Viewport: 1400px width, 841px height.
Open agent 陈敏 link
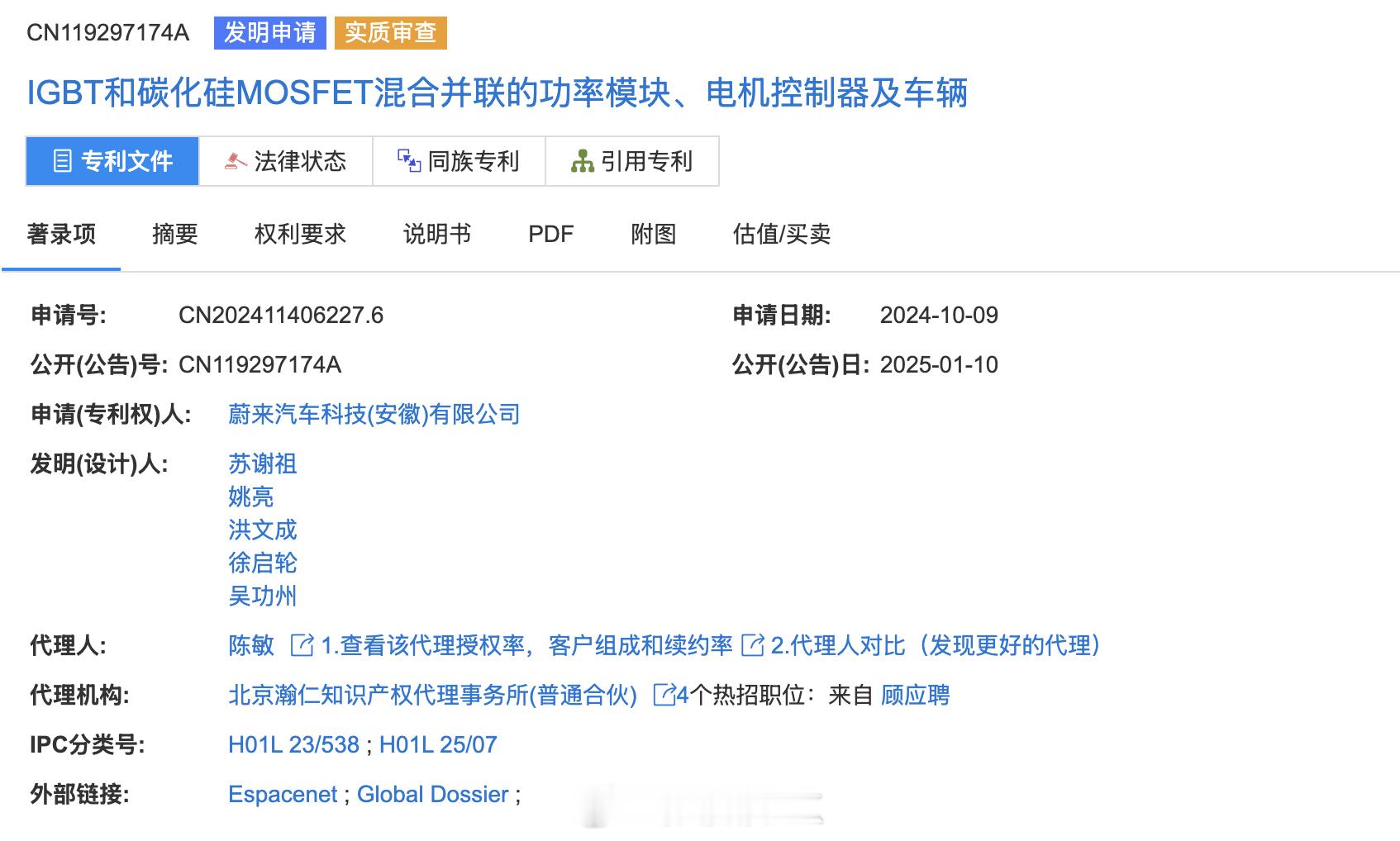[250, 645]
